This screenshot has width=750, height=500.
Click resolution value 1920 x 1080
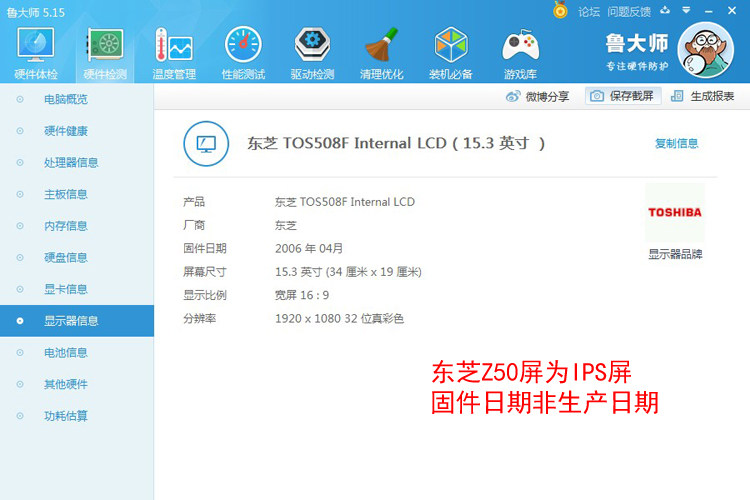tap(339, 319)
